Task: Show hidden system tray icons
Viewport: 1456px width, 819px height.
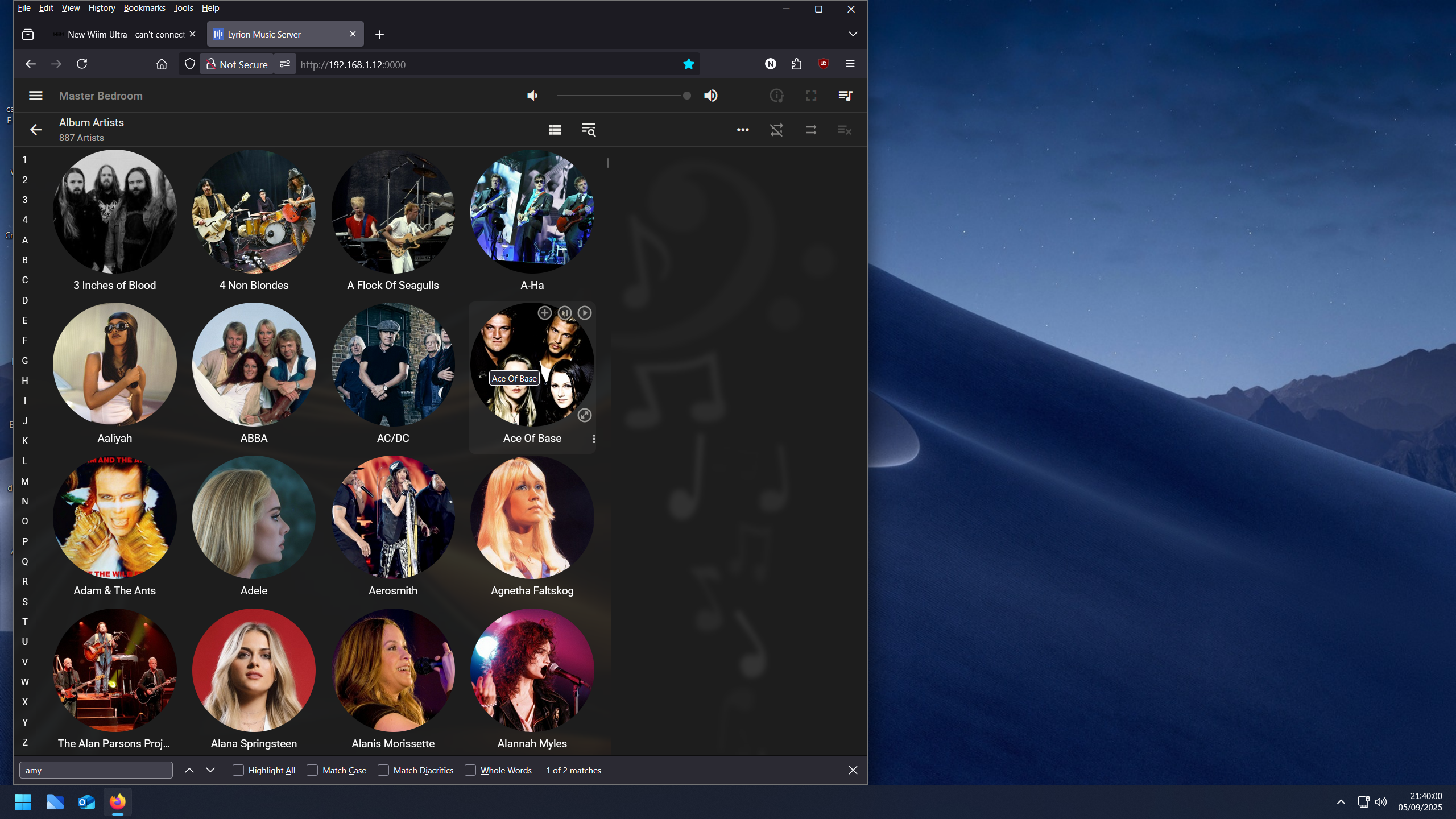Action: [x=1341, y=802]
